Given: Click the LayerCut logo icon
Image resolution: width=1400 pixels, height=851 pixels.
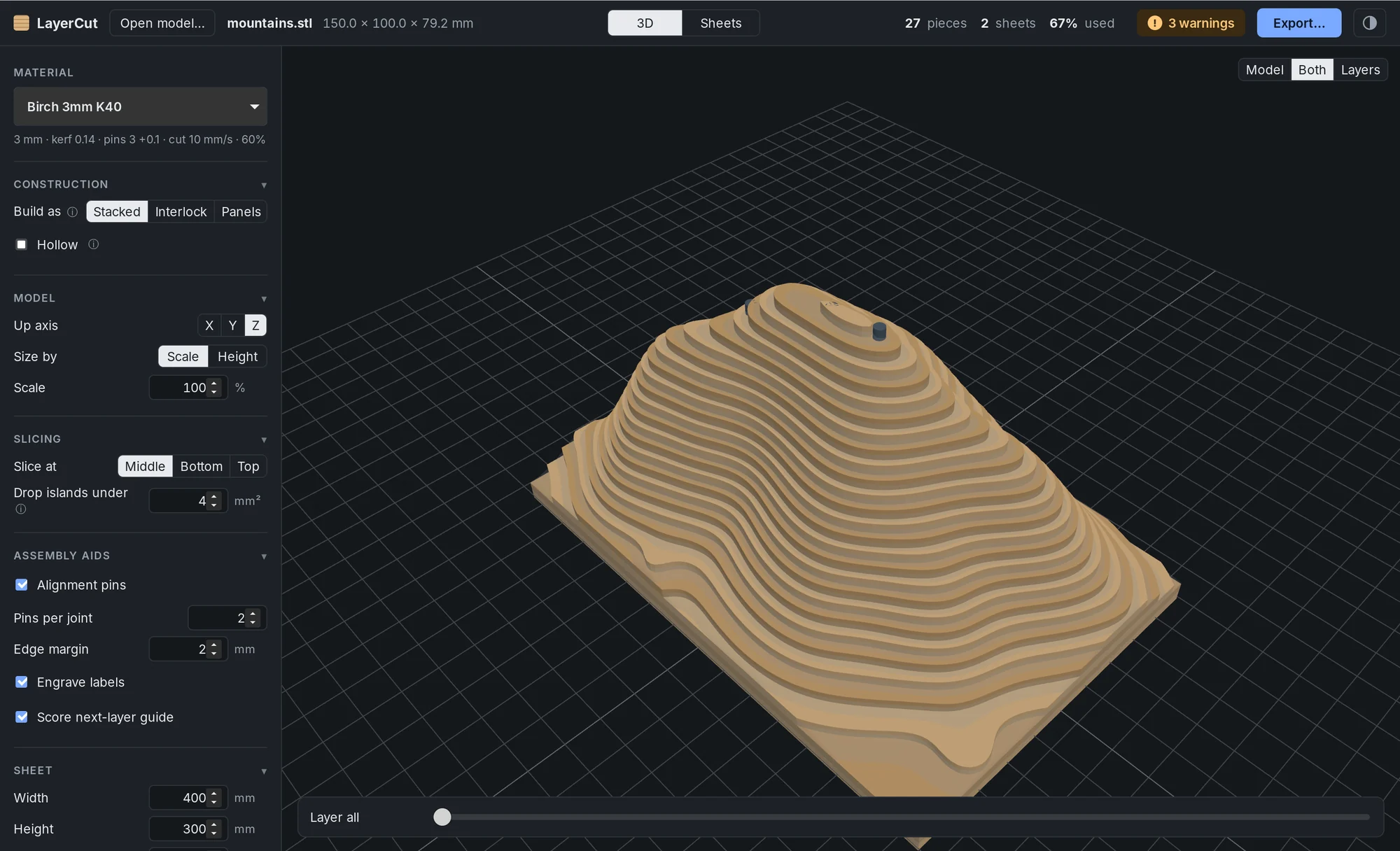Looking at the screenshot, I should pyautogui.click(x=22, y=23).
